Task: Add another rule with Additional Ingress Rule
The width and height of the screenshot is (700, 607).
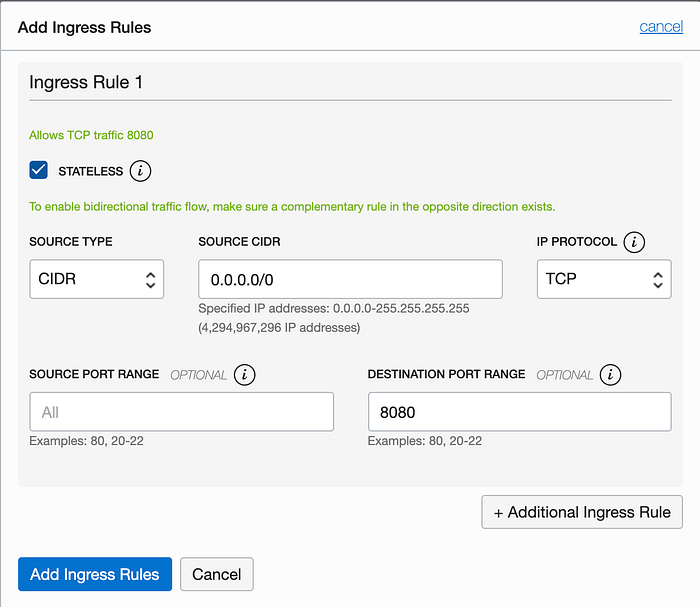Action: click(x=582, y=512)
